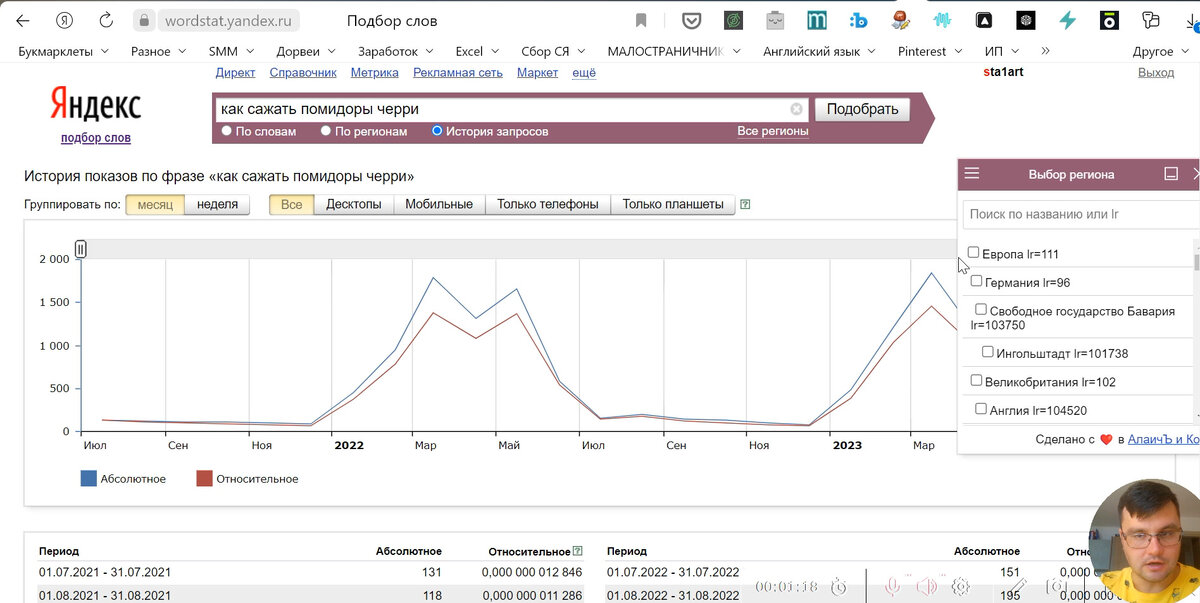Open the teal lightning bolt extension icon
Image resolution: width=1200 pixels, height=603 pixels.
click(1067, 20)
